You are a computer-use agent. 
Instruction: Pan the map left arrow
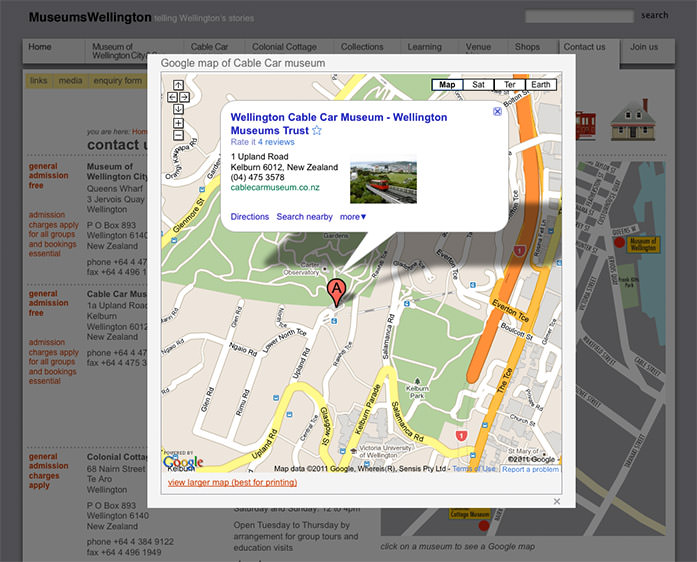[x=172, y=97]
